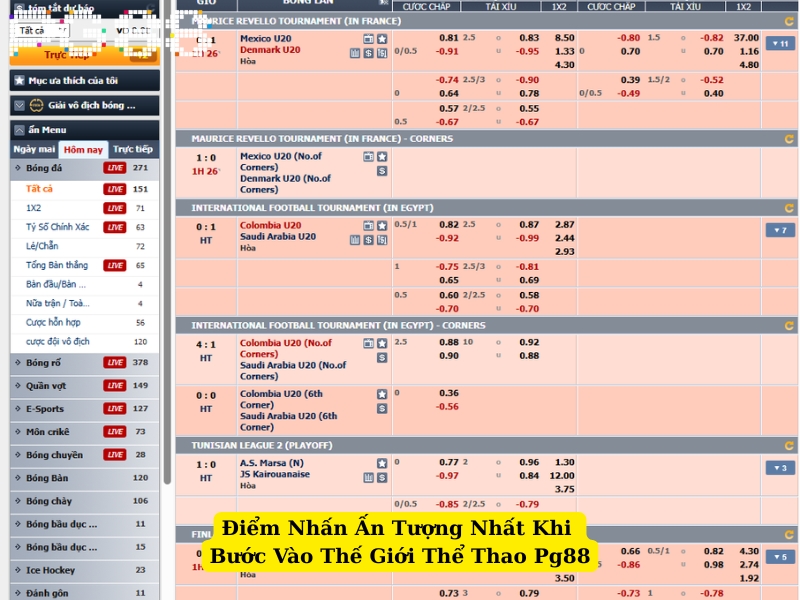Viewport: 800px width, 600px height.
Task: Expand more markets button showing 3
Action: pos(780,468)
